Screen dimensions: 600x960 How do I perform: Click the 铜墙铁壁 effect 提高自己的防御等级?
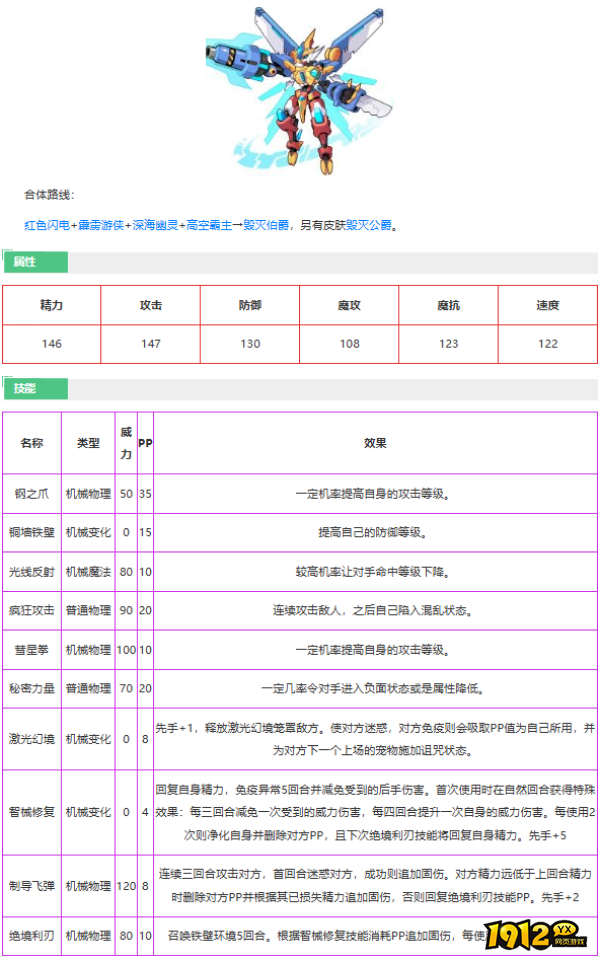[375, 533]
